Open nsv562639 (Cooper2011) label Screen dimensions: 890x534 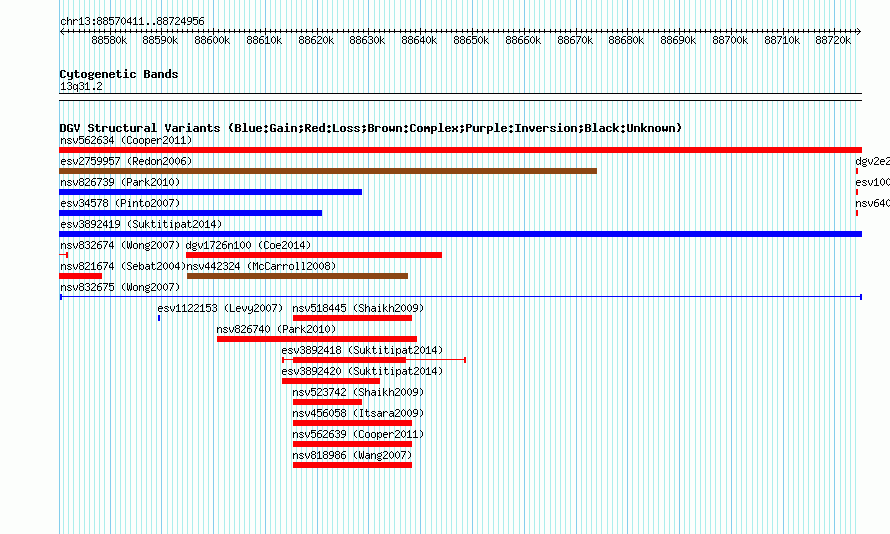pyautogui.click(x=358, y=434)
